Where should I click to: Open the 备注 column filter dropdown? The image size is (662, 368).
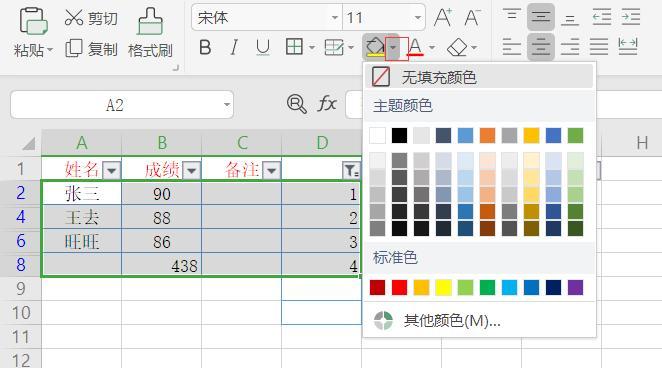(x=271, y=170)
